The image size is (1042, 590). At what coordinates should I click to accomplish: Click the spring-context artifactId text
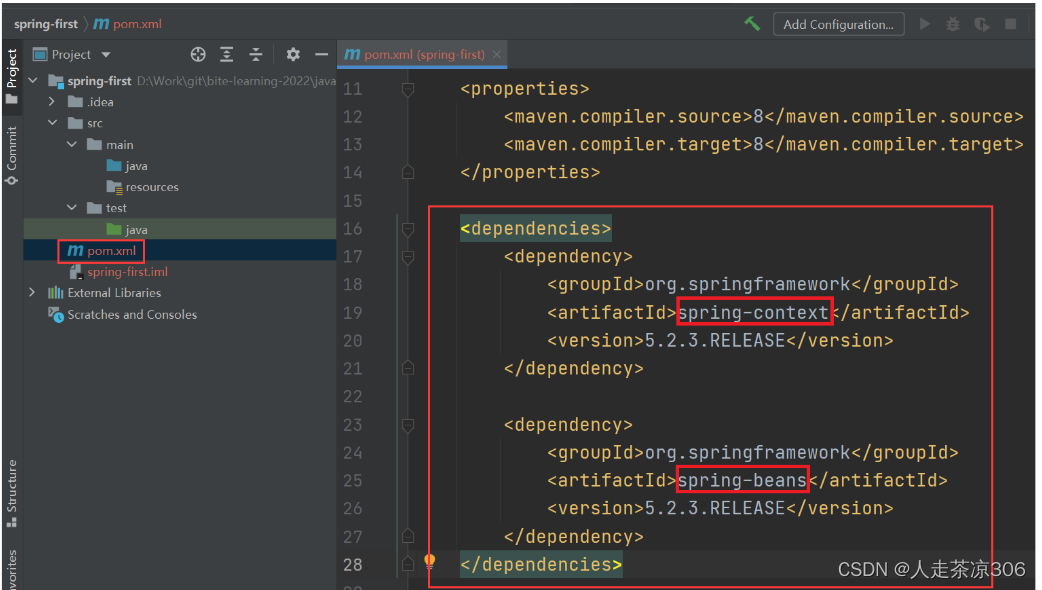754,312
